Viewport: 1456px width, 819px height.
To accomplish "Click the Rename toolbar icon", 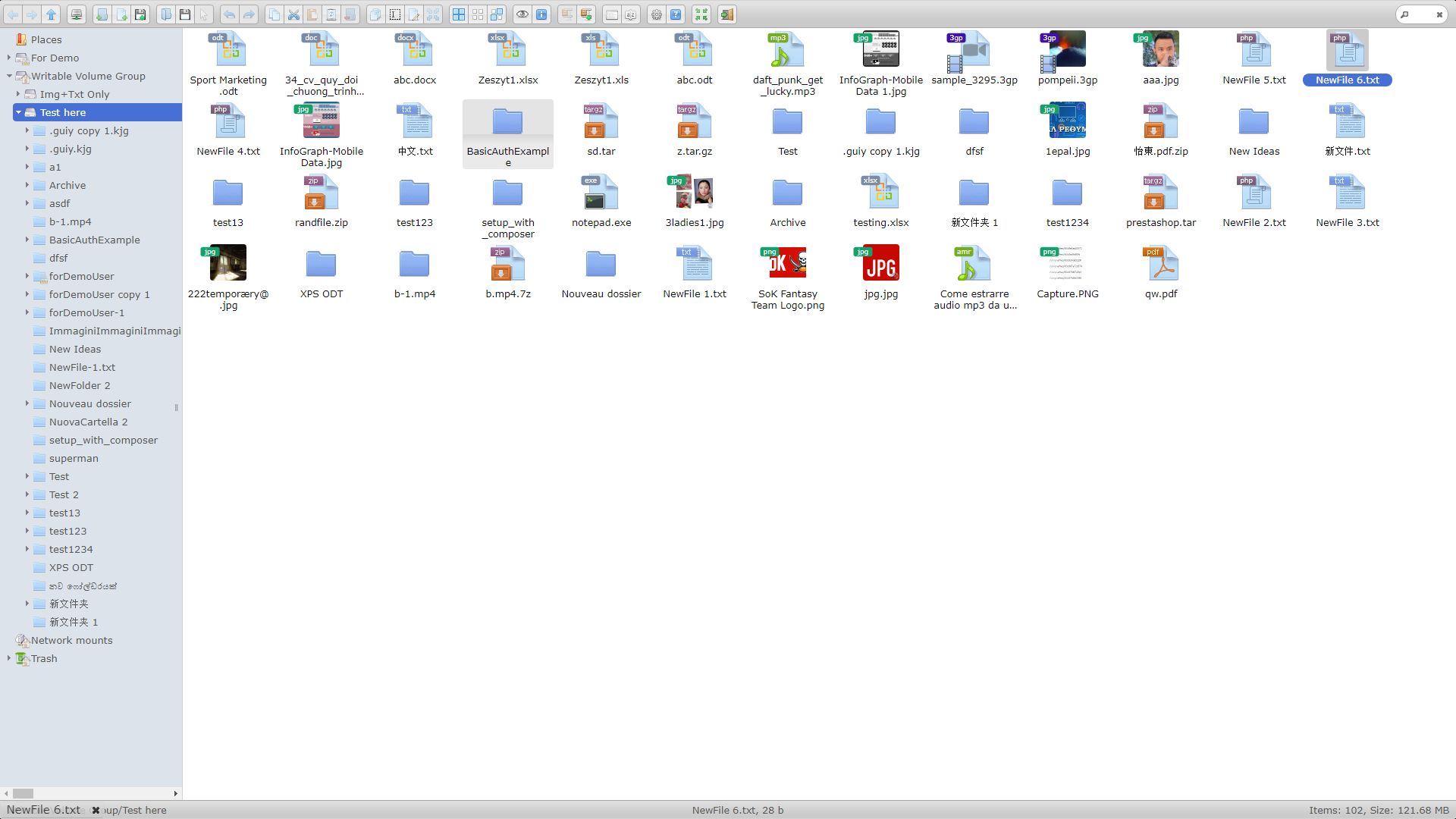I will click(395, 14).
